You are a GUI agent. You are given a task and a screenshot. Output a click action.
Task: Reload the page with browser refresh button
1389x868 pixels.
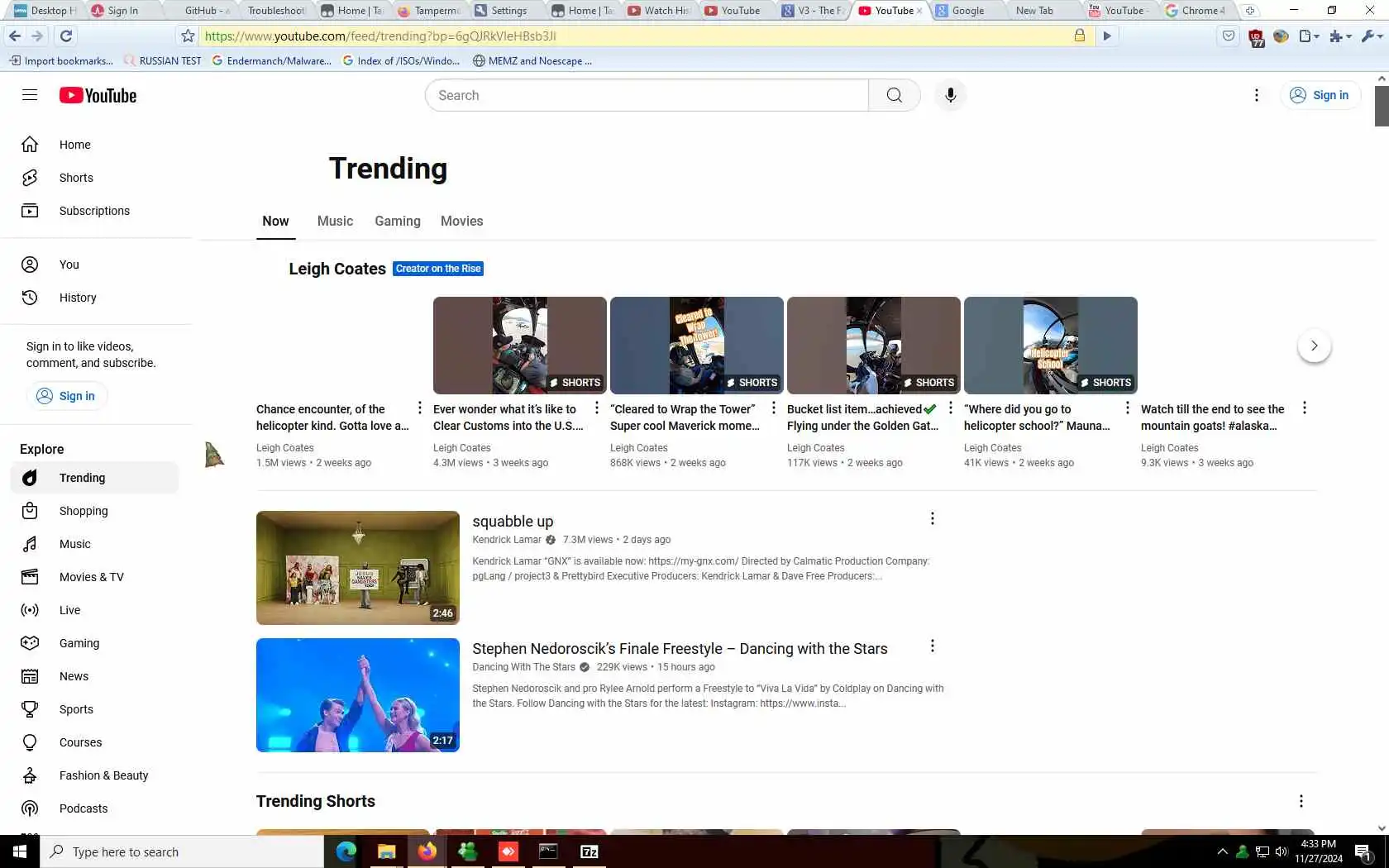click(x=66, y=36)
